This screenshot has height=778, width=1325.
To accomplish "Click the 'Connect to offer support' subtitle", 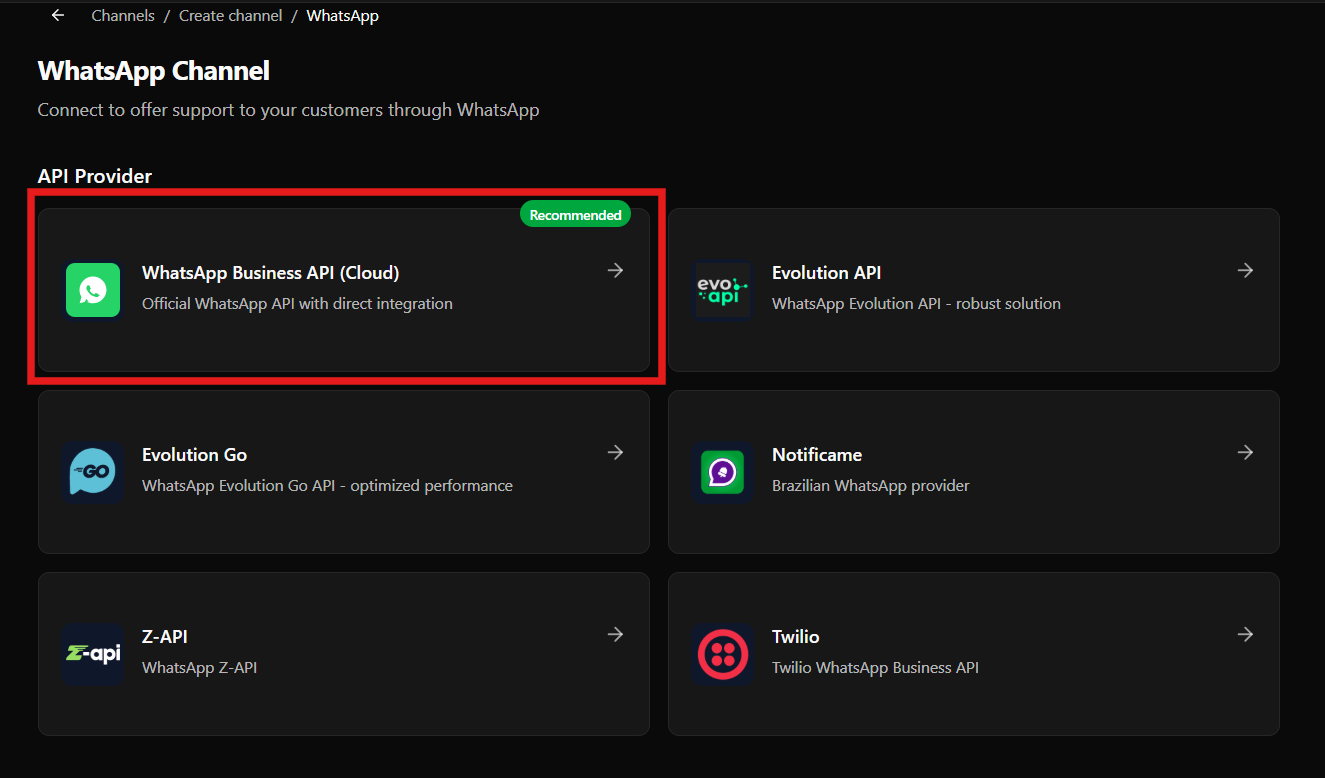I will pos(288,110).
